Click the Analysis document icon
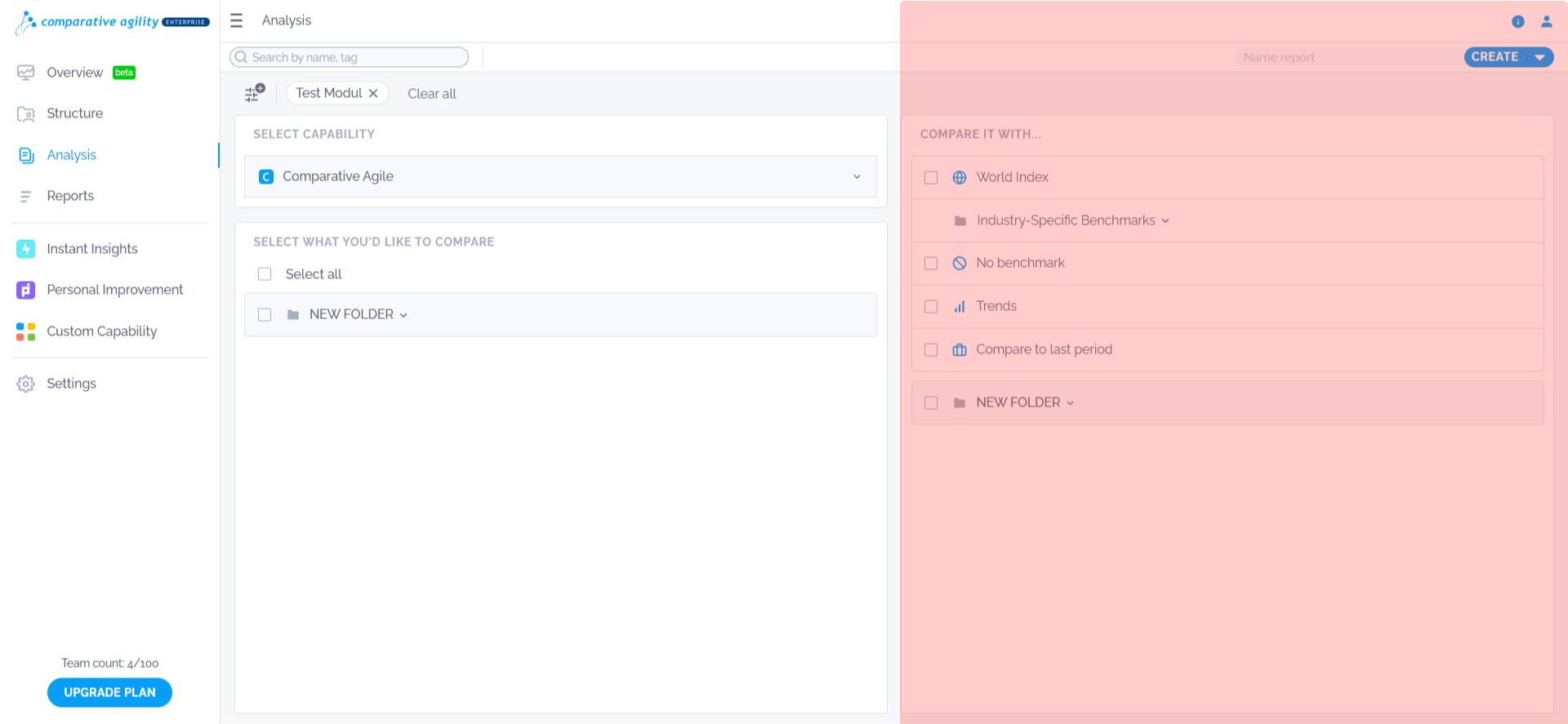Viewport: 1568px width, 724px height. pos(25,155)
